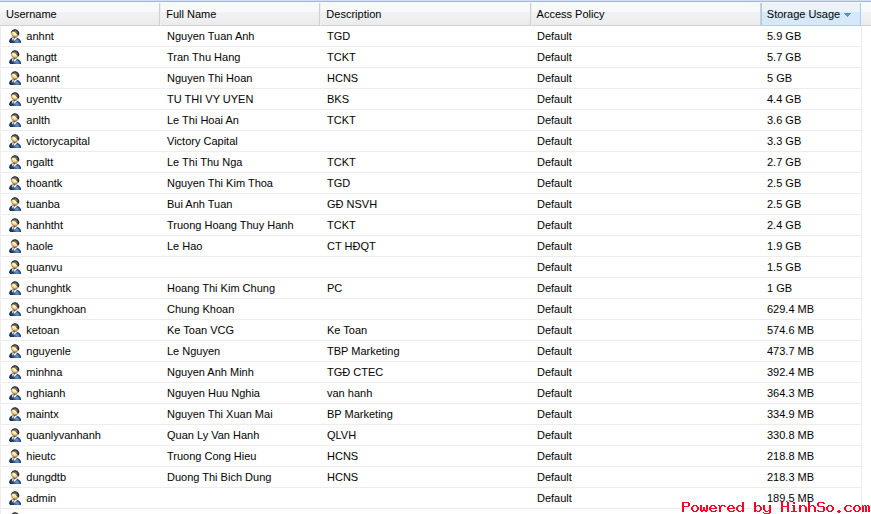Viewport: 871px width, 514px height.
Task: Click the user icon next to hangtt
Action: [14, 57]
